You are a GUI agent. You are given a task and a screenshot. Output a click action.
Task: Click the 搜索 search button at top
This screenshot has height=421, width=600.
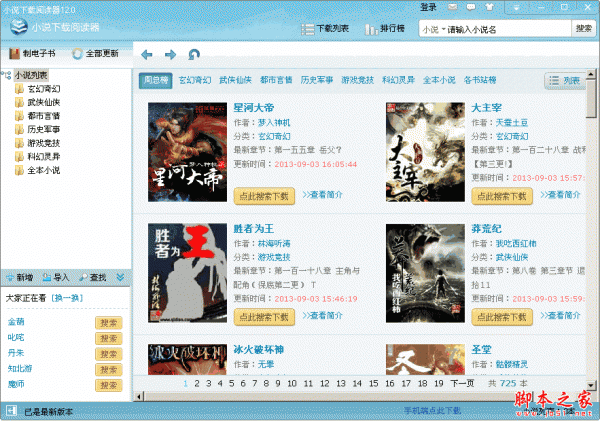point(584,29)
